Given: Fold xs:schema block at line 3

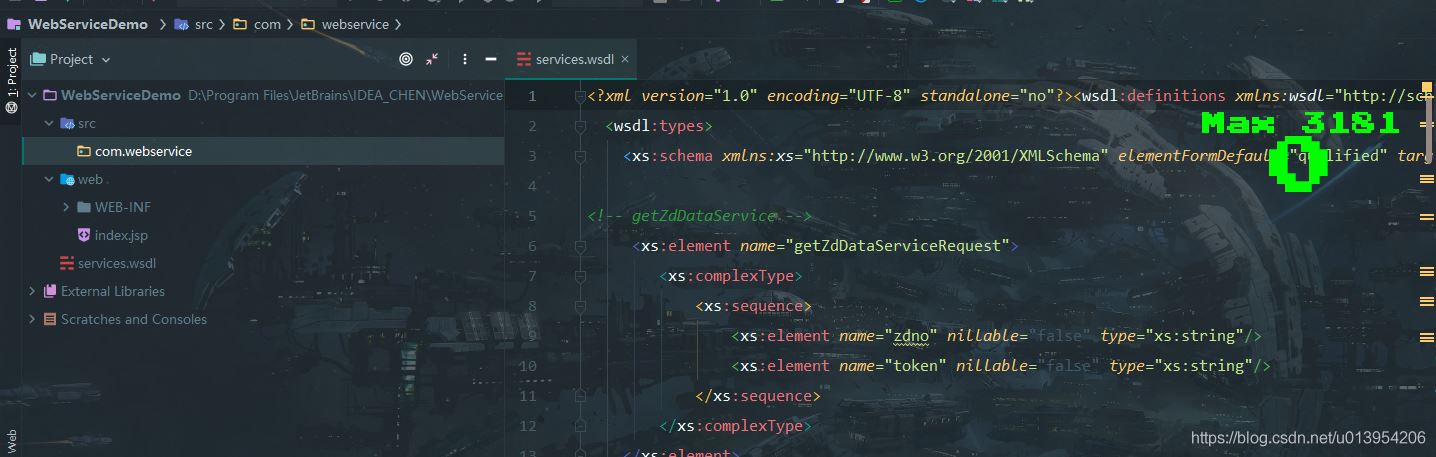Looking at the screenshot, I should (x=580, y=156).
